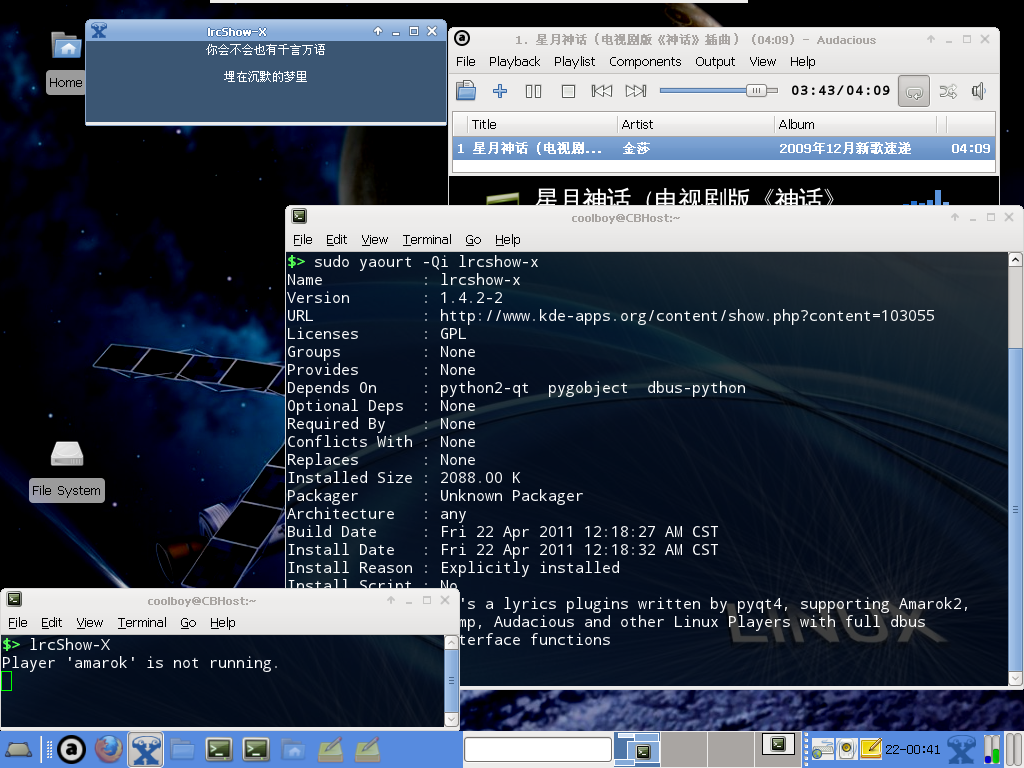Click the home folder icon on panel
This screenshot has width=1024, height=768.
click(x=293, y=750)
